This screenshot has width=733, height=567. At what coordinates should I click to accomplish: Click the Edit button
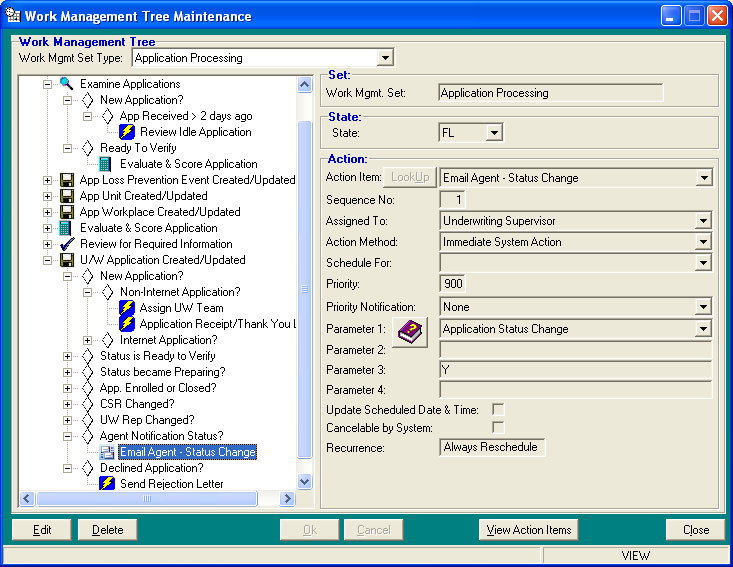pos(42,530)
